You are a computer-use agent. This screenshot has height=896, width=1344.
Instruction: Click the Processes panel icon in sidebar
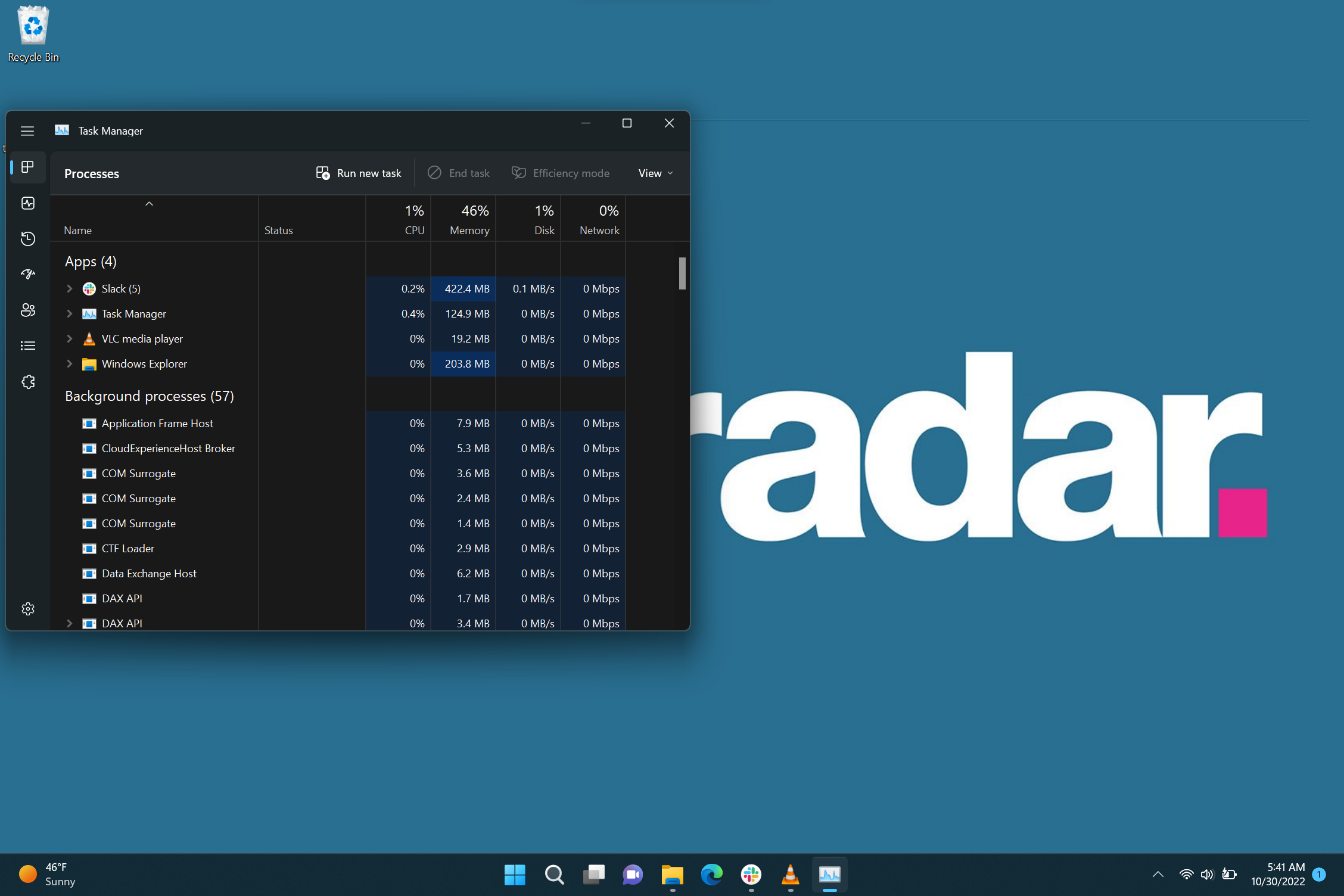[x=27, y=166]
